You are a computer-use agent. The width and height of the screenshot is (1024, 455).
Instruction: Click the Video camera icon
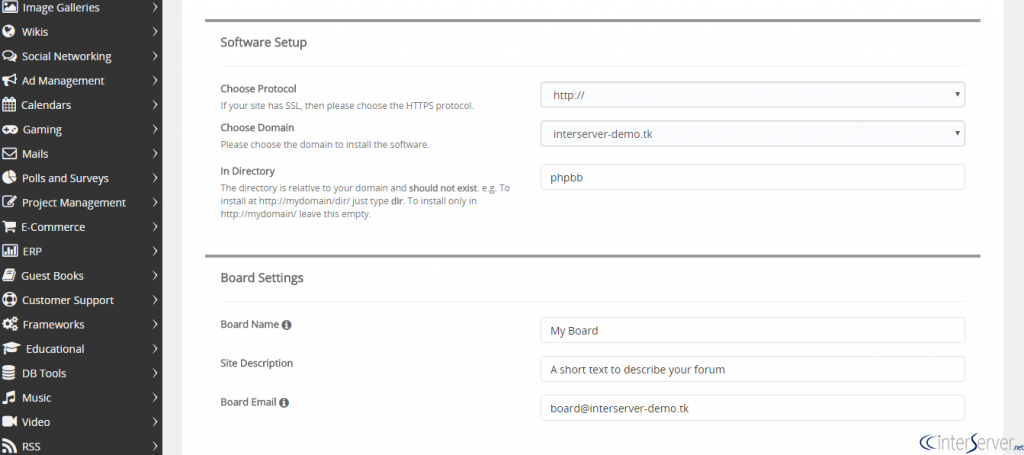point(9,422)
